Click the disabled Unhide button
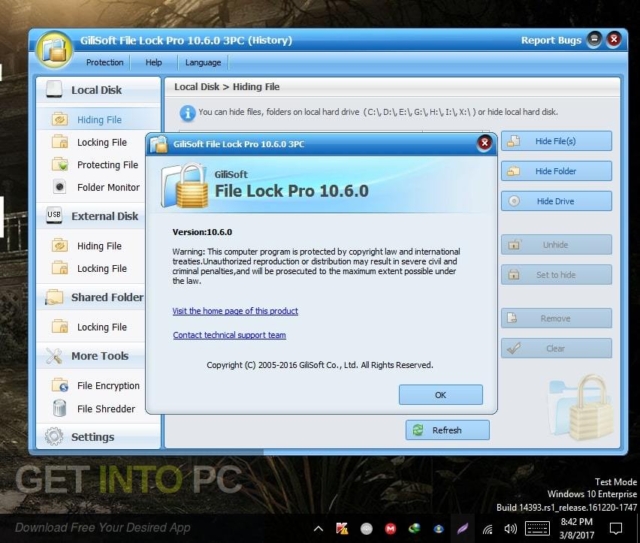Viewport: 640px width, 543px height. click(x=556, y=245)
